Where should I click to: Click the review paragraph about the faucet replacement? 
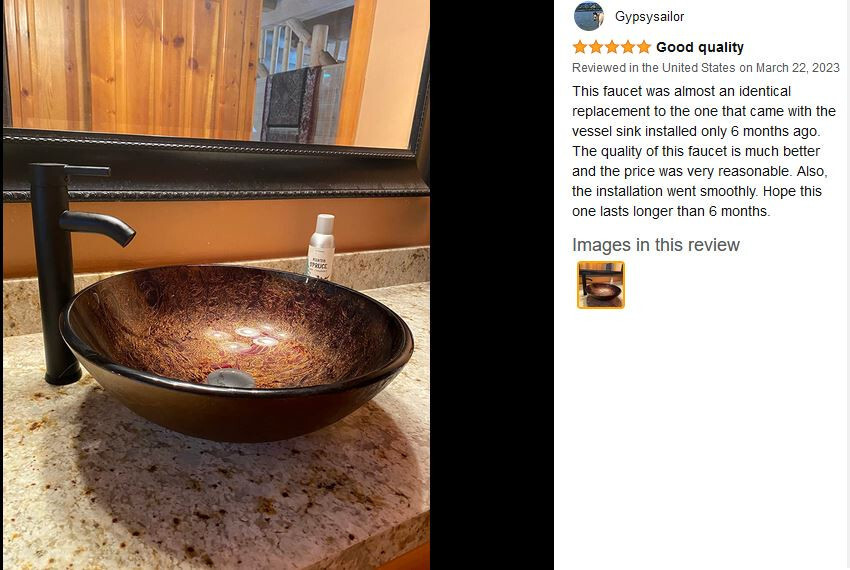704,151
